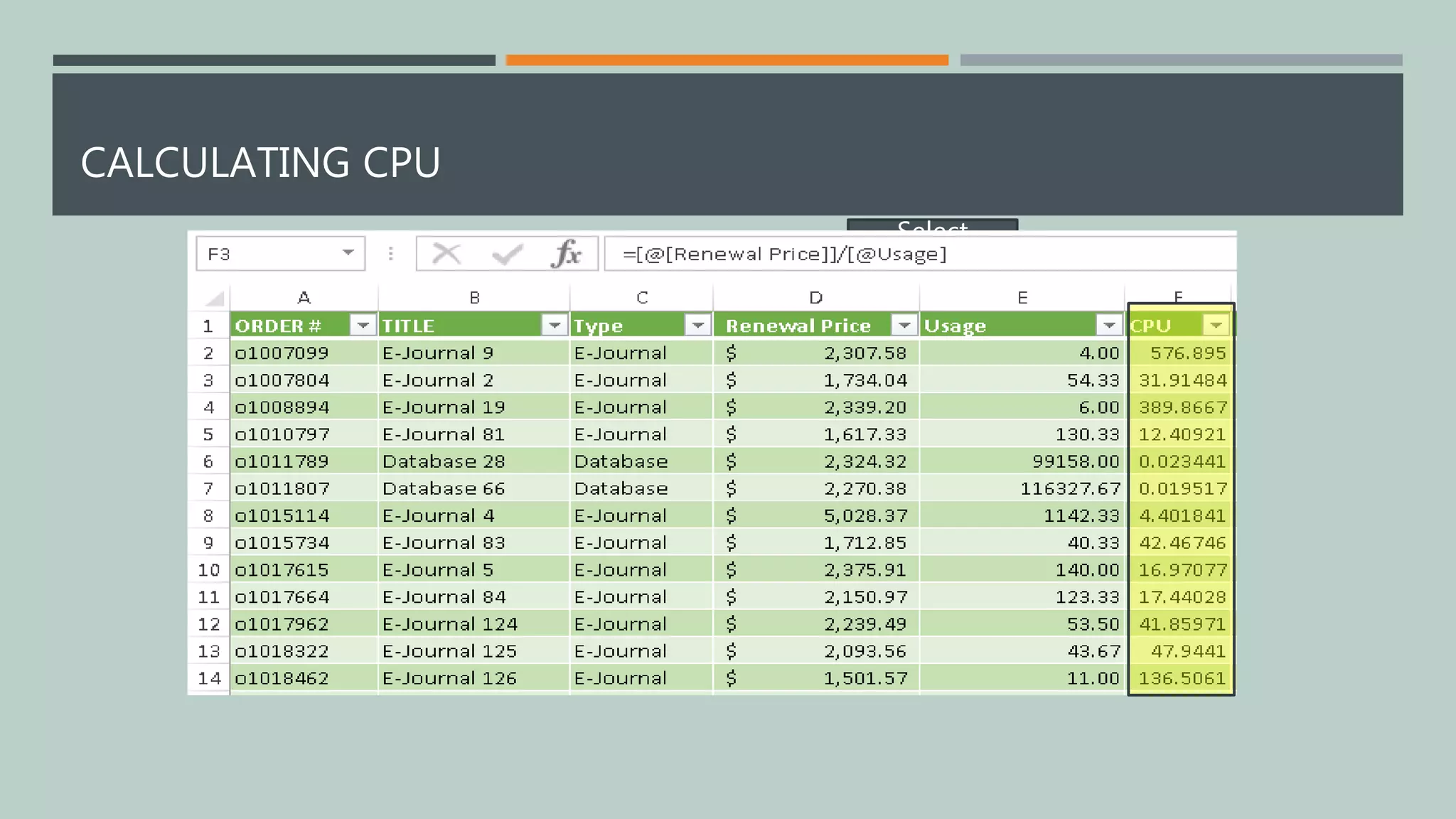Click the formula bar with Renewal Price formula
Viewport: 1456px width, 819px height.
pos(920,254)
